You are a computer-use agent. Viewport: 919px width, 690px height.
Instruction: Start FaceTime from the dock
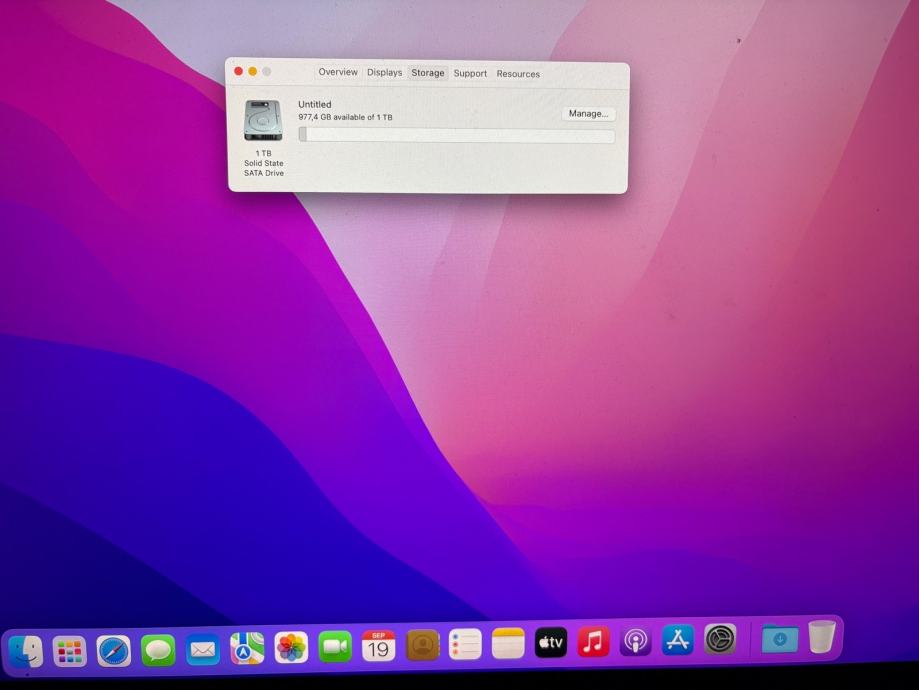coord(335,647)
